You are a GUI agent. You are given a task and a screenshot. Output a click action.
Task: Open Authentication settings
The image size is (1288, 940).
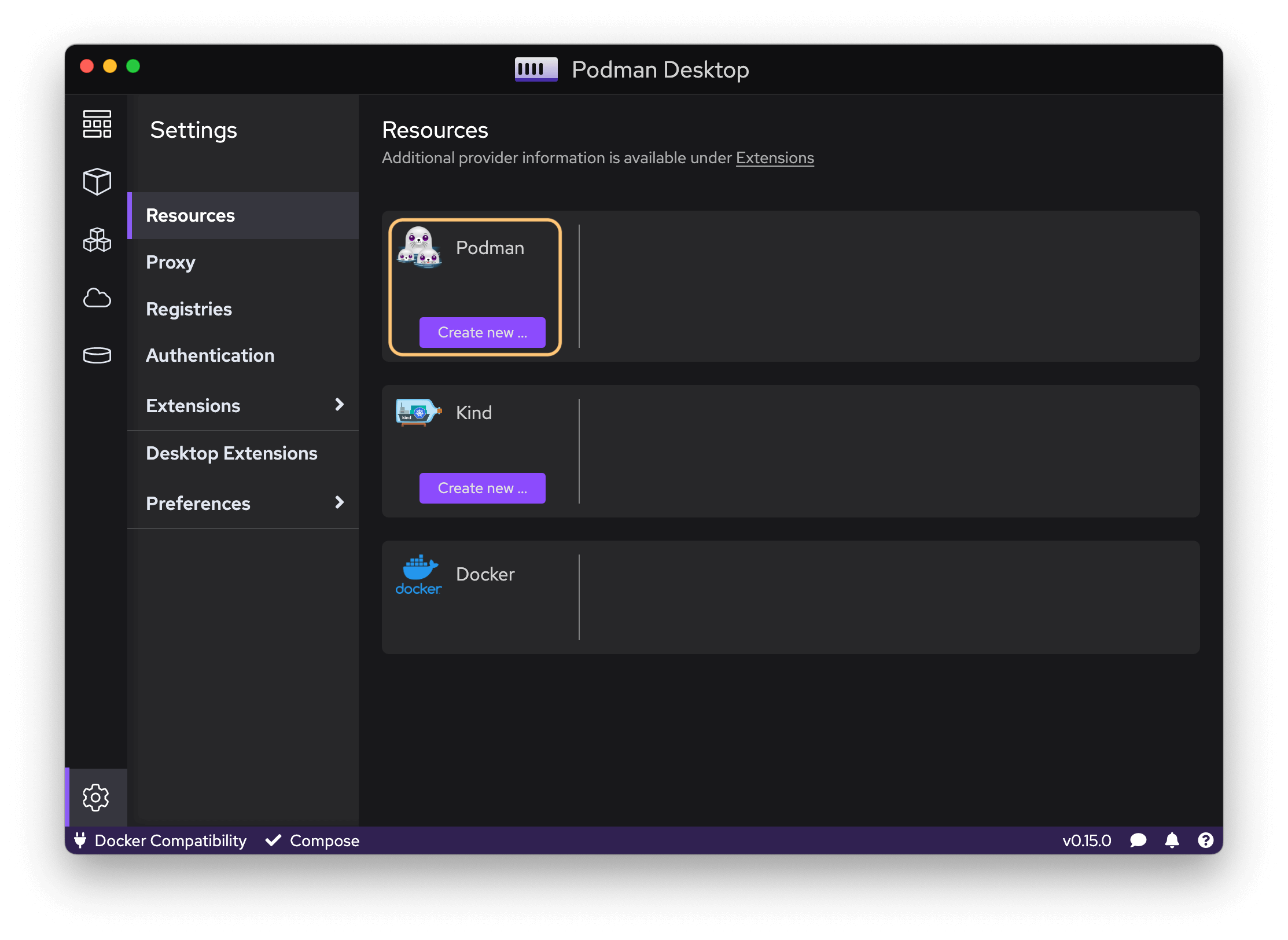coord(243,355)
